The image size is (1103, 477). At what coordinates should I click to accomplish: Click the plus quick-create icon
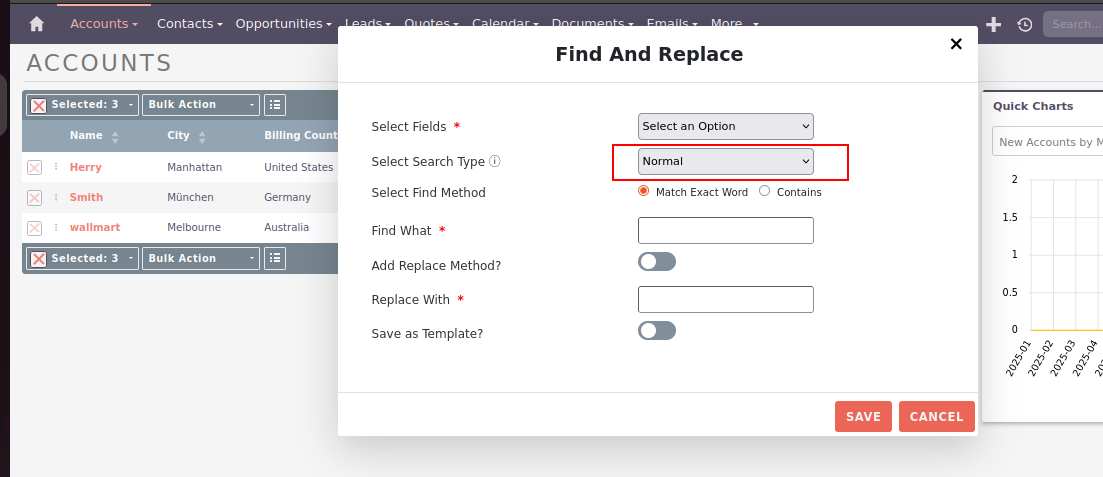tap(993, 24)
